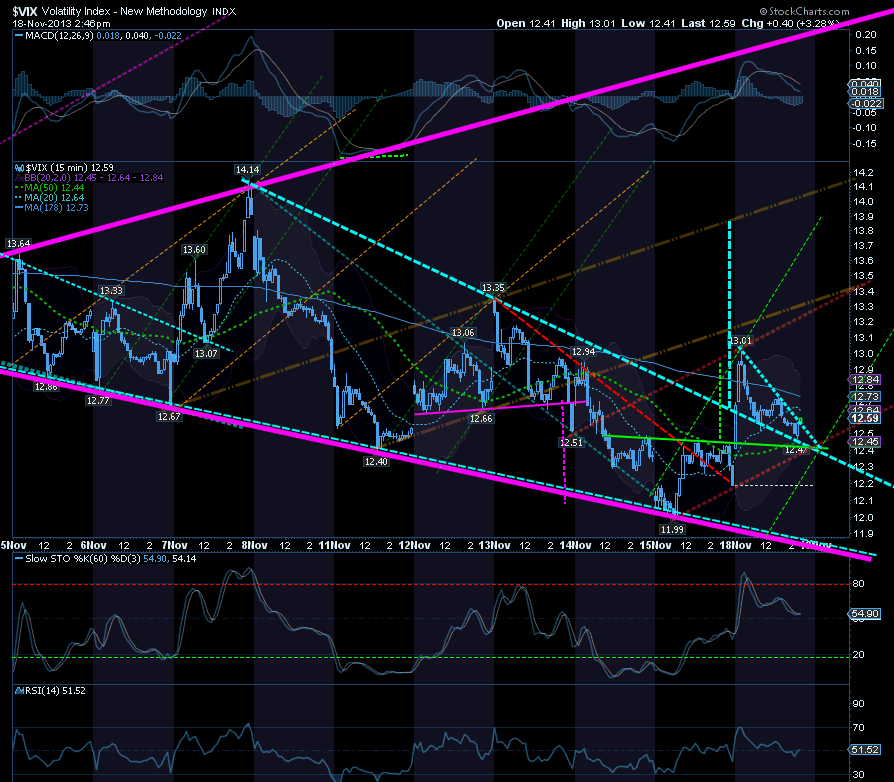894x782 pixels.
Task: Select the MA(50) legend entry
Action: pyautogui.click(x=54, y=188)
